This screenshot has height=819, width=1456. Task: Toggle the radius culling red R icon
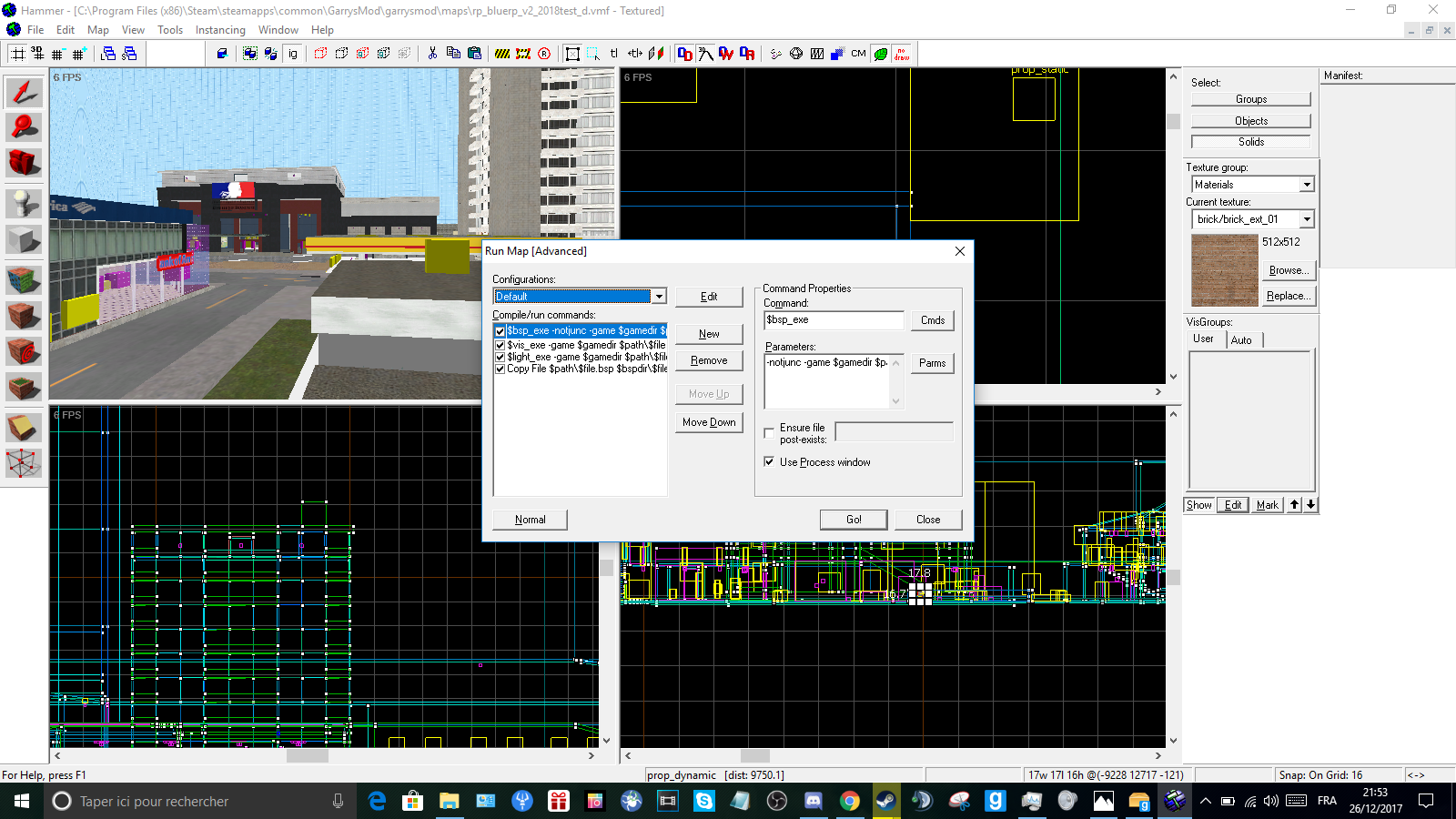click(544, 54)
